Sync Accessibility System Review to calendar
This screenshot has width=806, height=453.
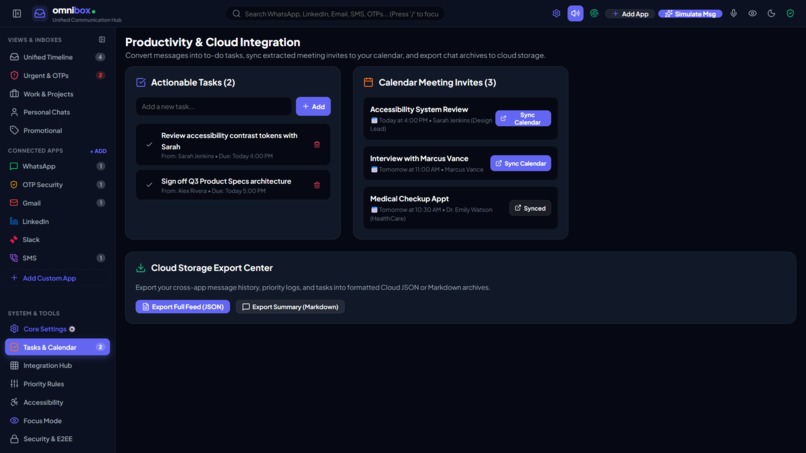coord(523,118)
